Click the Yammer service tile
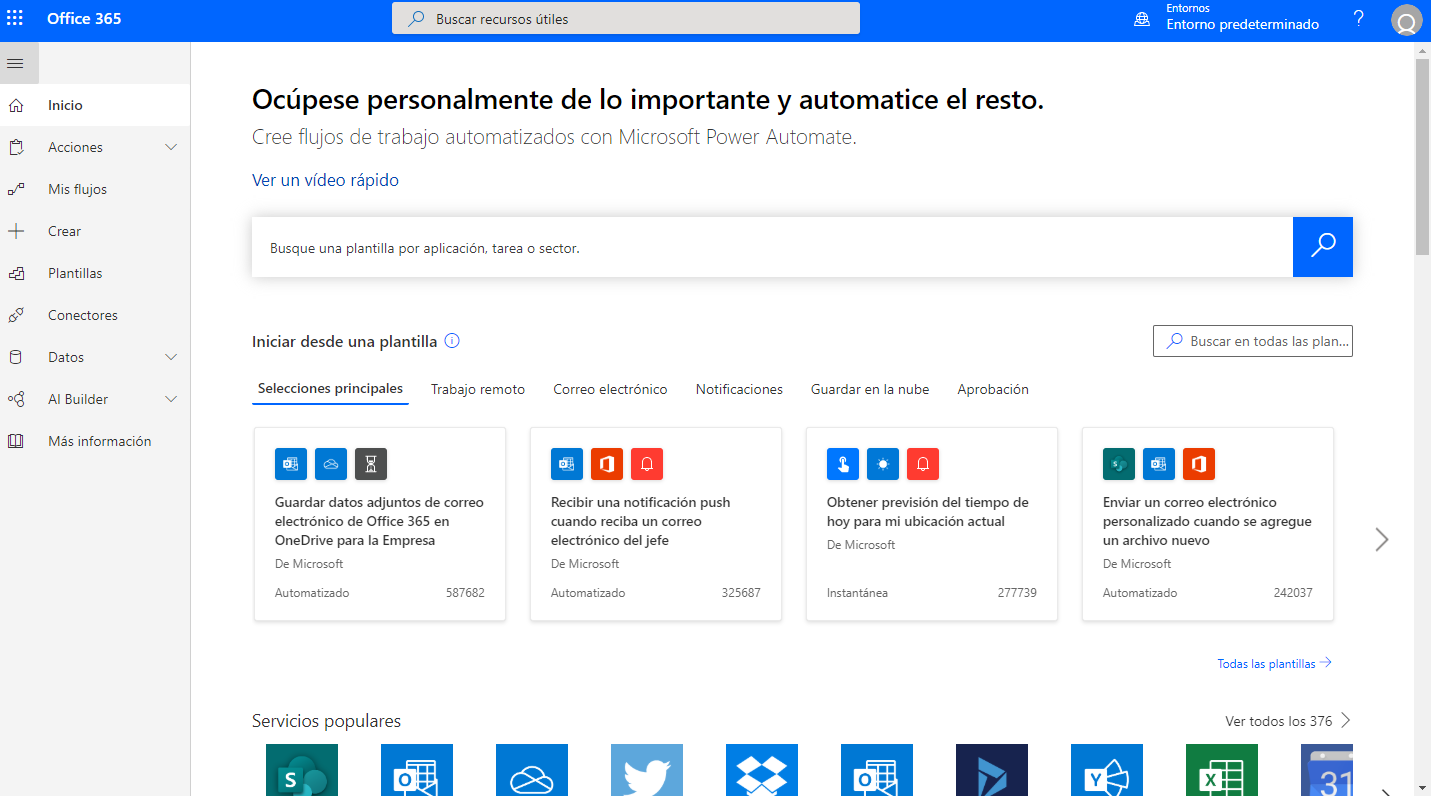Image resolution: width=1431 pixels, height=796 pixels. 1107,770
